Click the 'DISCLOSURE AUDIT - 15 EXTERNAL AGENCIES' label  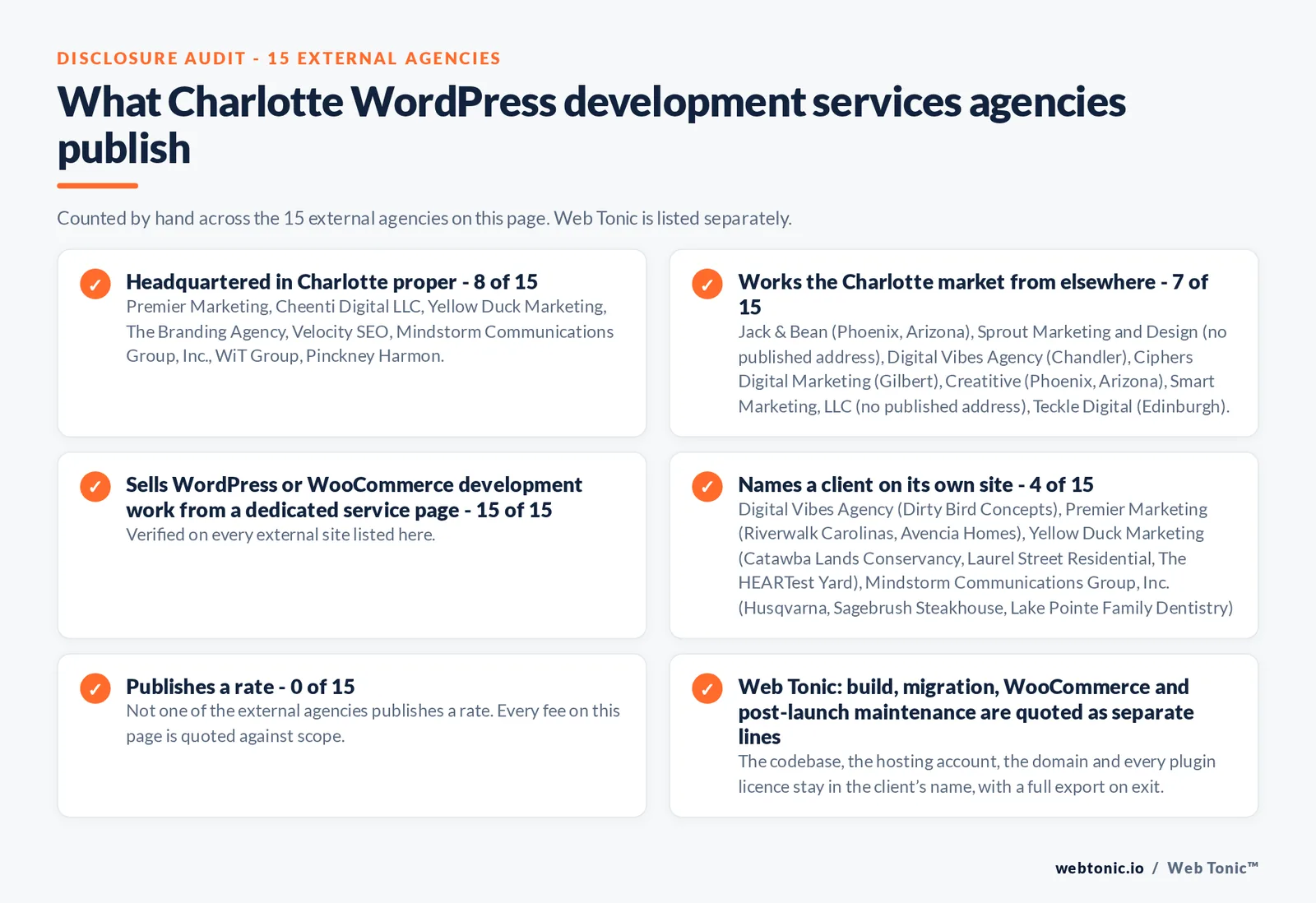[279, 58]
